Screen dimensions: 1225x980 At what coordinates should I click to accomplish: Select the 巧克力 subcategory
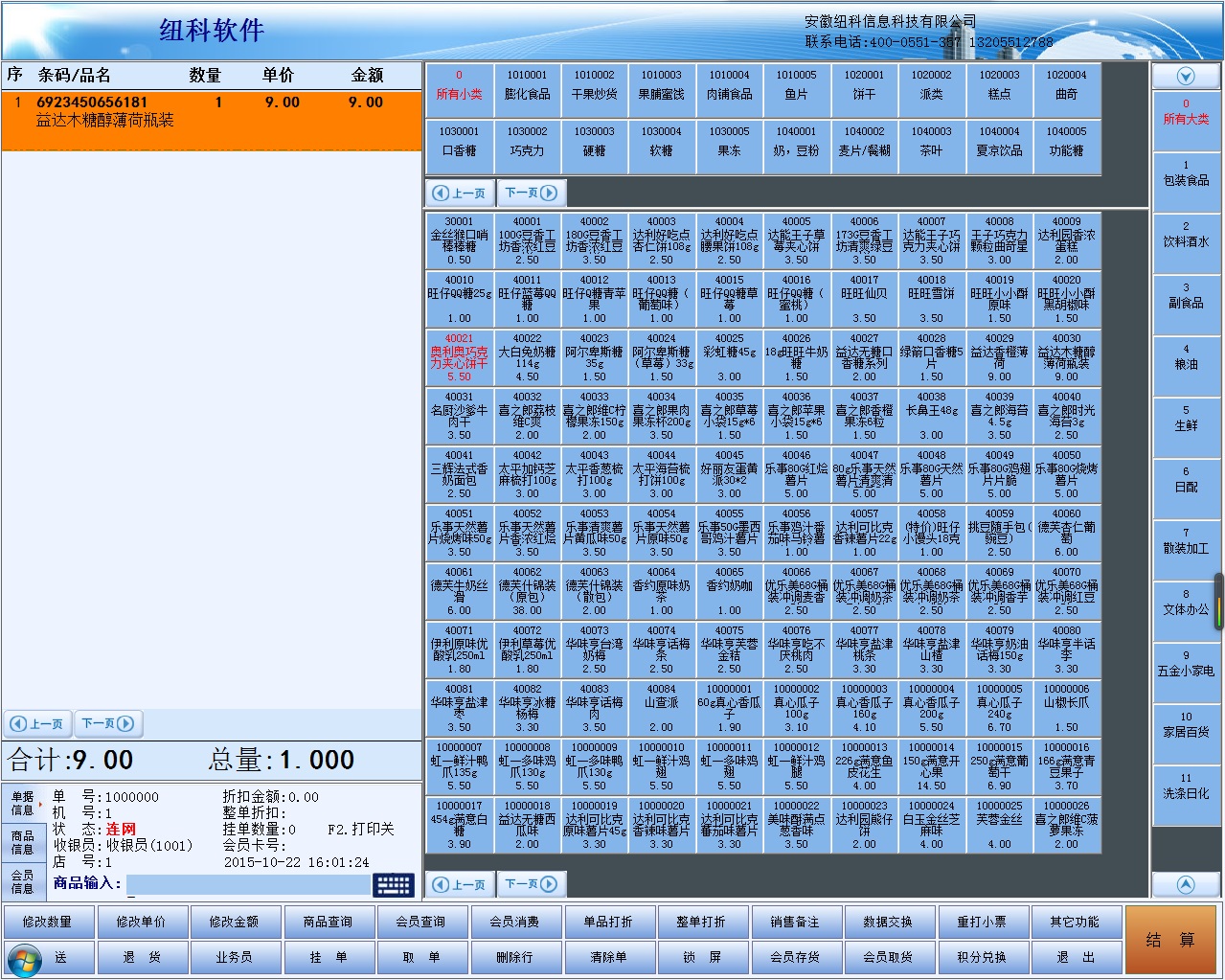coord(527,142)
